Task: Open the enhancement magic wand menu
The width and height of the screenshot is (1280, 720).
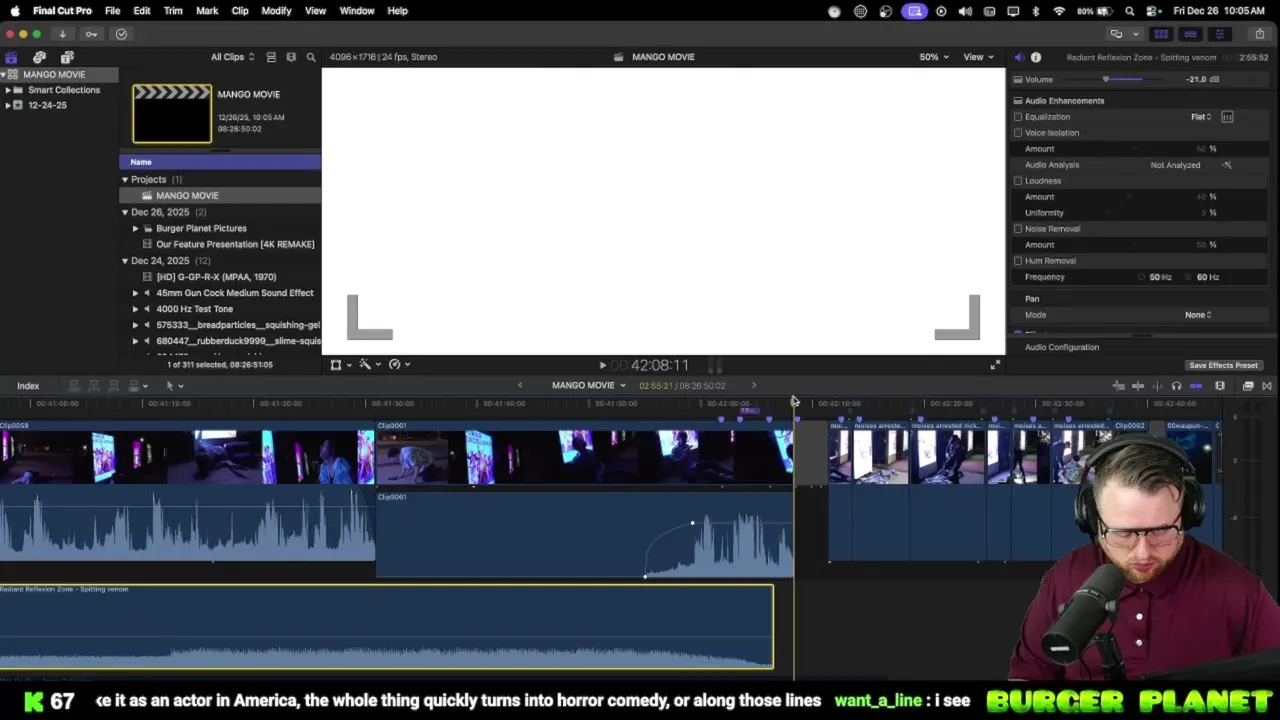Action: [x=370, y=365]
